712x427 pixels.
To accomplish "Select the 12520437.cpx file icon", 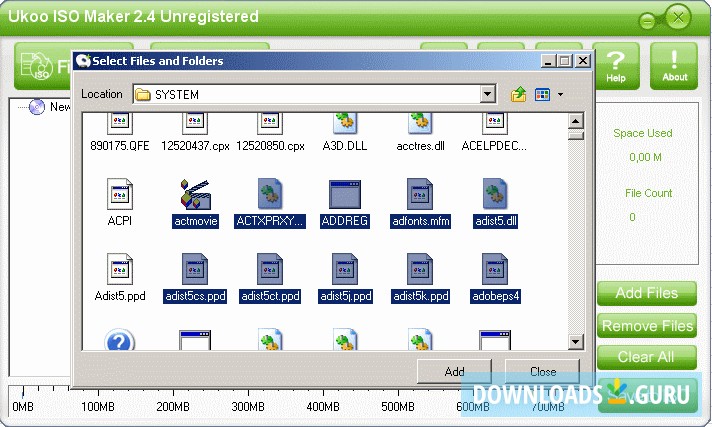I will (x=195, y=124).
